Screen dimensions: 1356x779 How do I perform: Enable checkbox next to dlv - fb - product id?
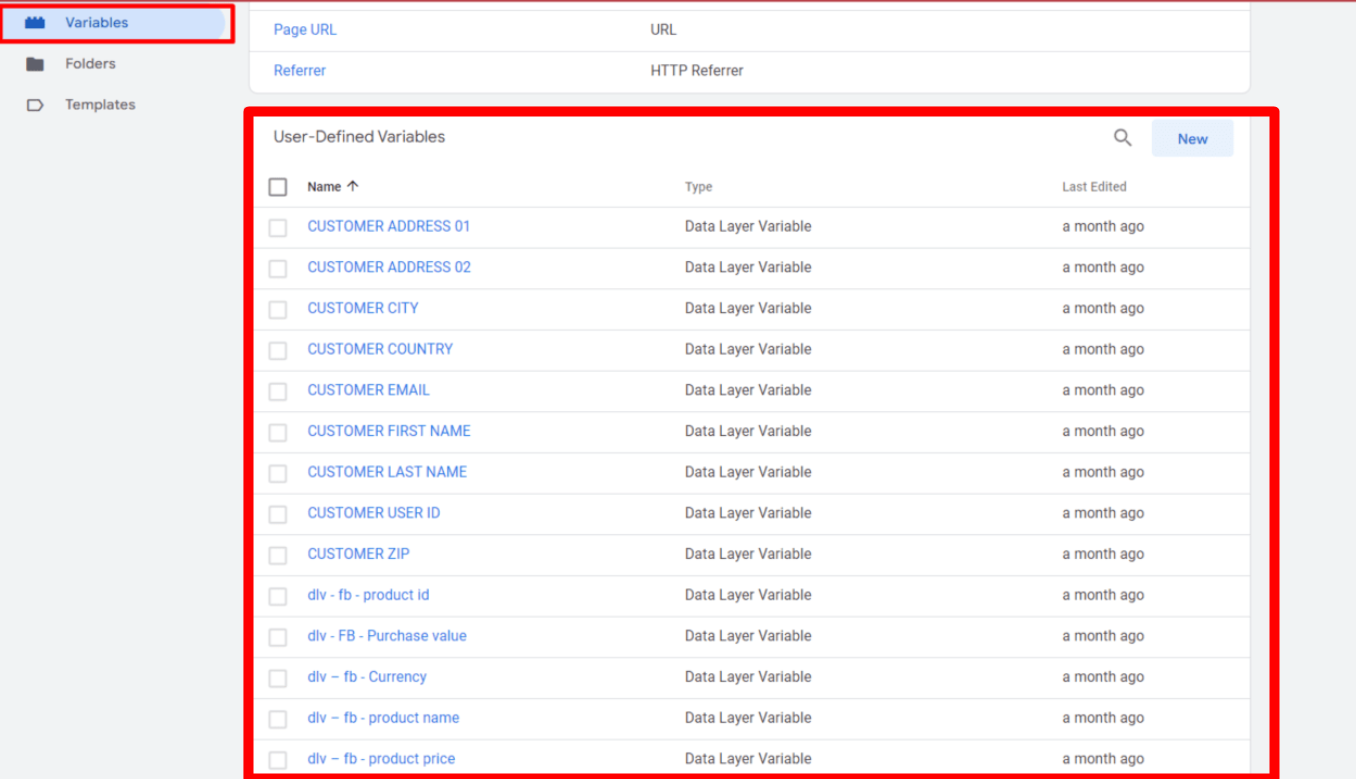coord(278,596)
